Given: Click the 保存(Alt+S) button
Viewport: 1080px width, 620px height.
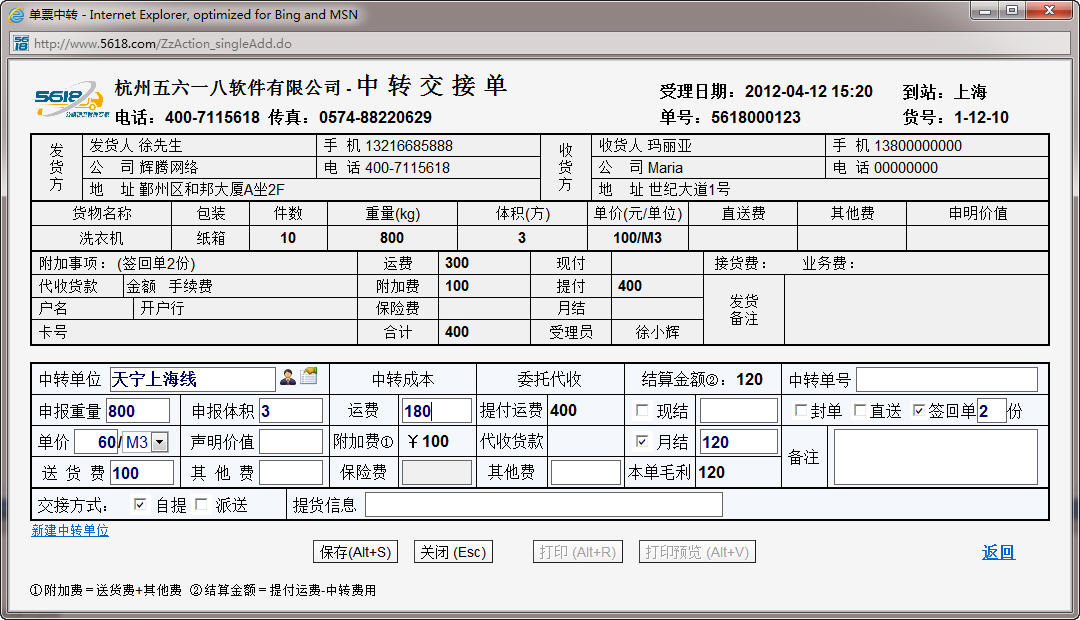Looking at the screenshot, I should coord(355,552).
